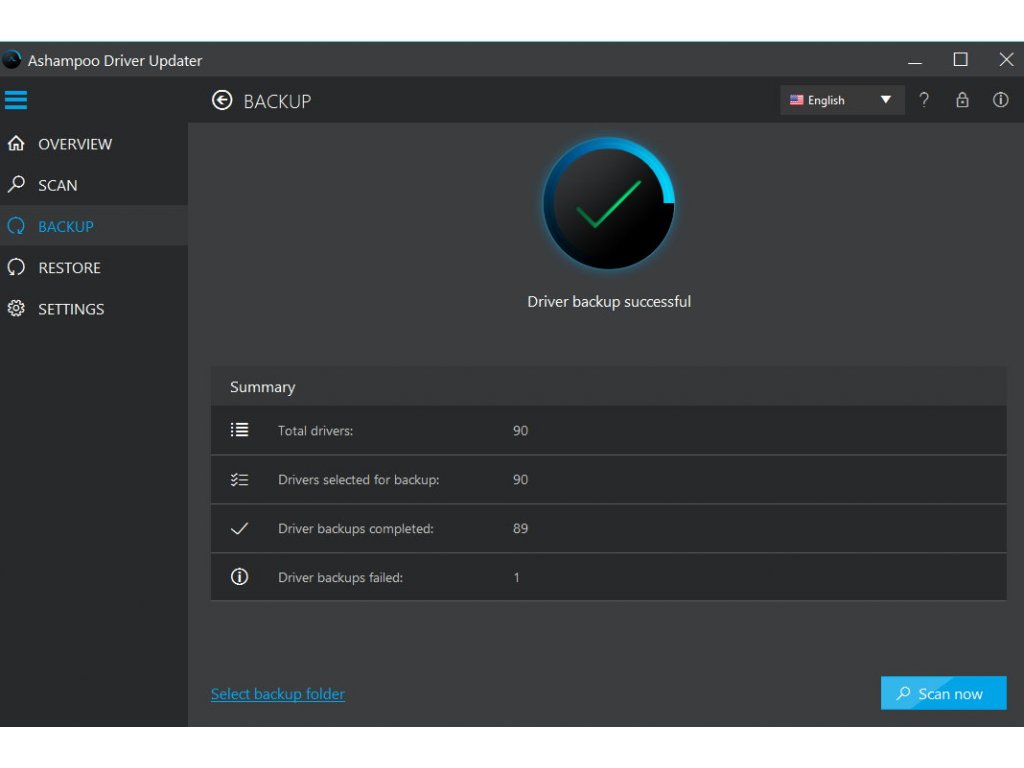Open the info icon in the header
The width and height of the screenshot is (1024, 768).
1000,100
